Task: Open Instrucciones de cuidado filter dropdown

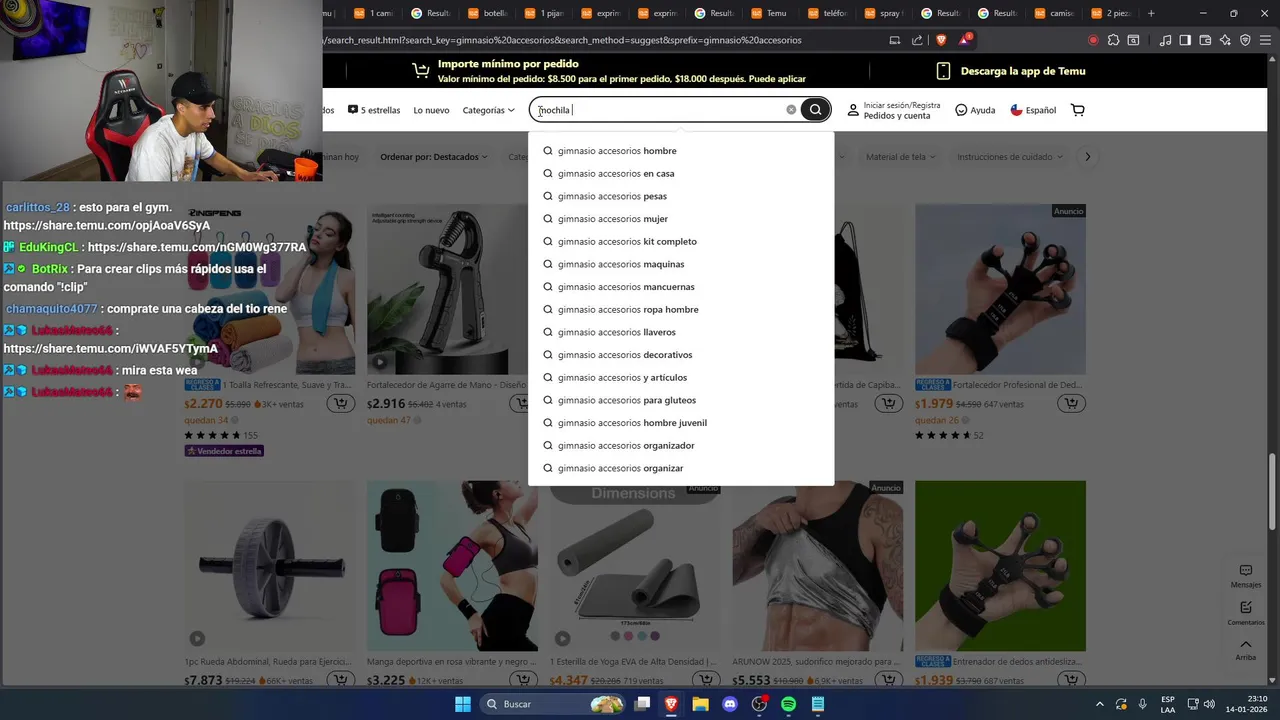Action: pos(1010,157)
